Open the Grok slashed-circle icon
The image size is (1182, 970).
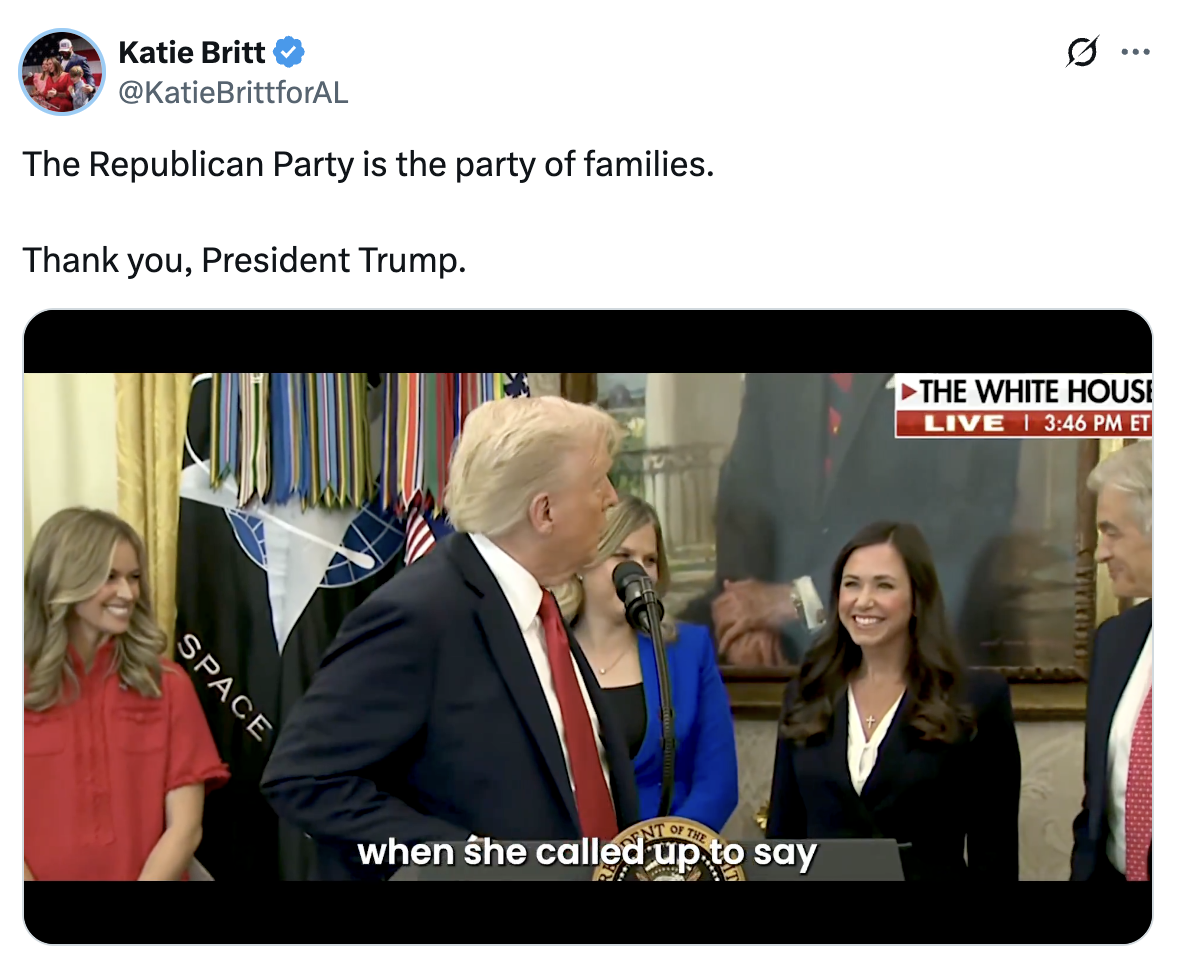[1082, 52]
